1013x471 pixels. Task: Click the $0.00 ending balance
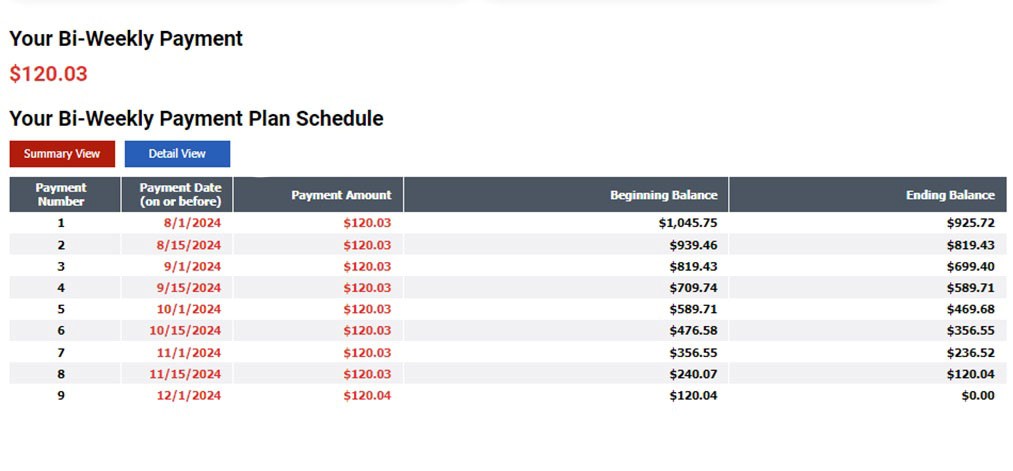[x=978, y=395]
